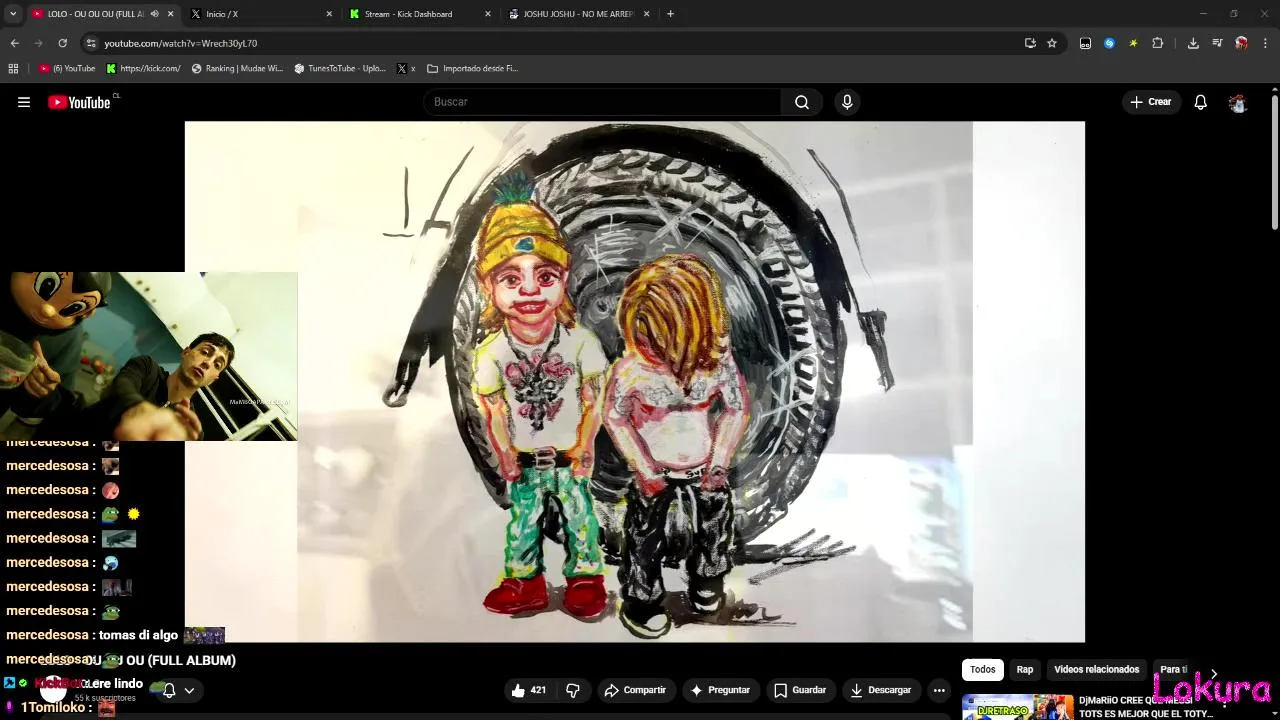Open the Chrome profile avatar

click(x=1241, y=43)
